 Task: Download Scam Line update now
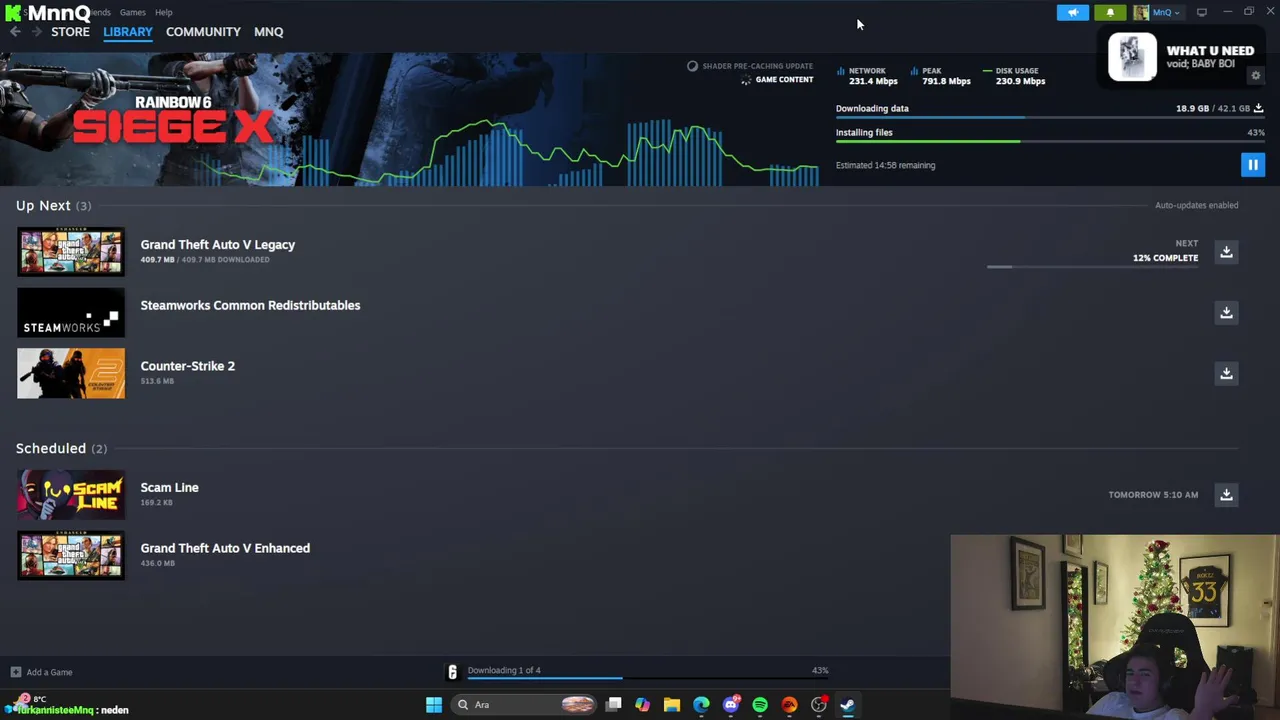tap(1226, 495)
